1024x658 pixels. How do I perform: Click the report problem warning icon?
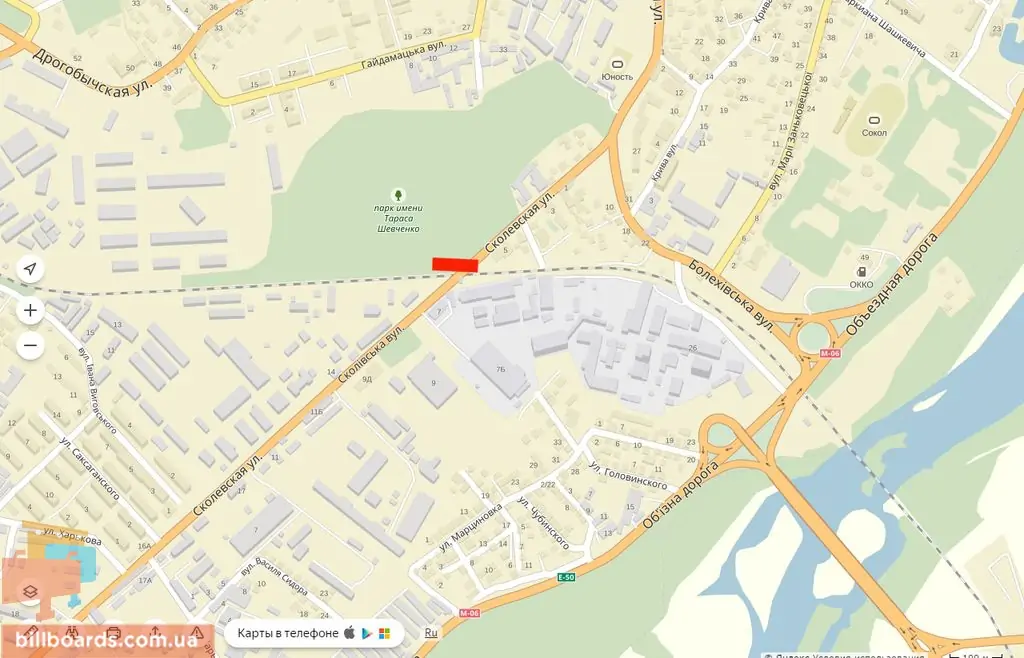click(x=197, y=633)
